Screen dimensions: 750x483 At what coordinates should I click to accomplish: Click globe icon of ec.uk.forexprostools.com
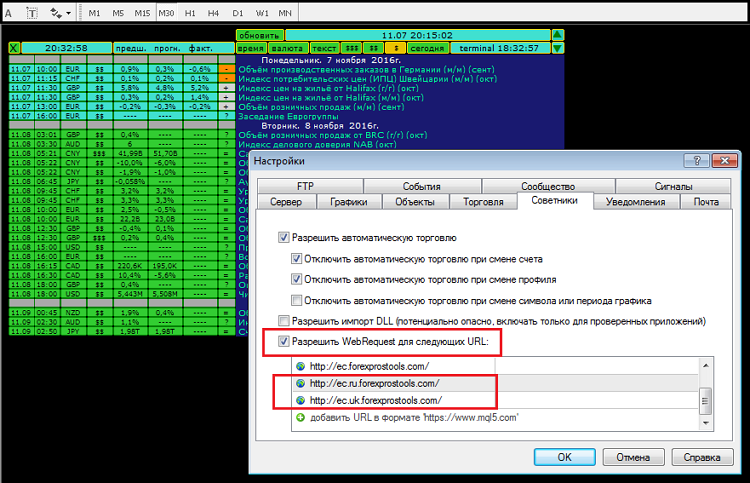[x=300, y=400]
